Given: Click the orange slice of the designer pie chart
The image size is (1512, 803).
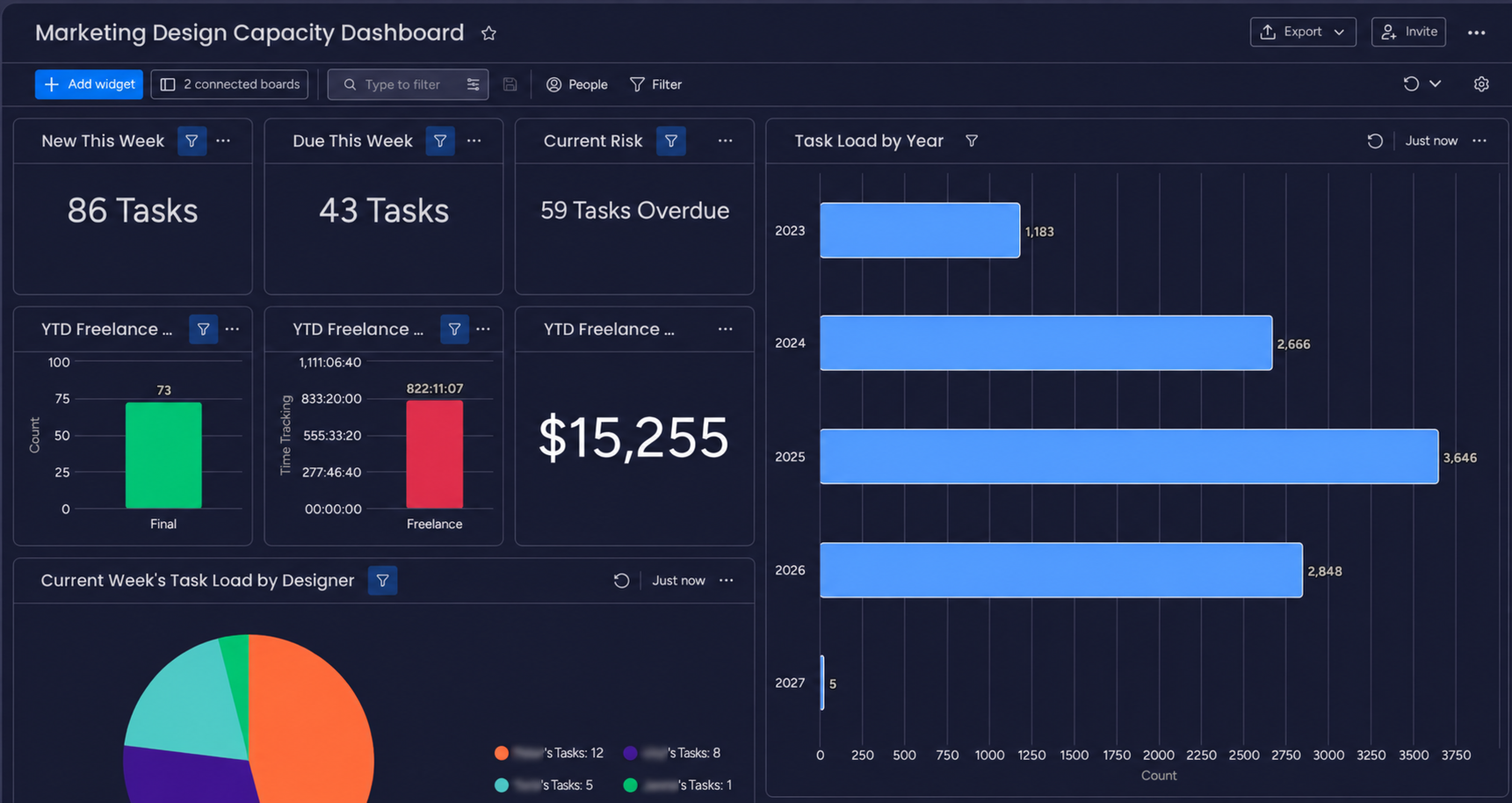Looking at the screenshot, I should click(x=312, y=720).
